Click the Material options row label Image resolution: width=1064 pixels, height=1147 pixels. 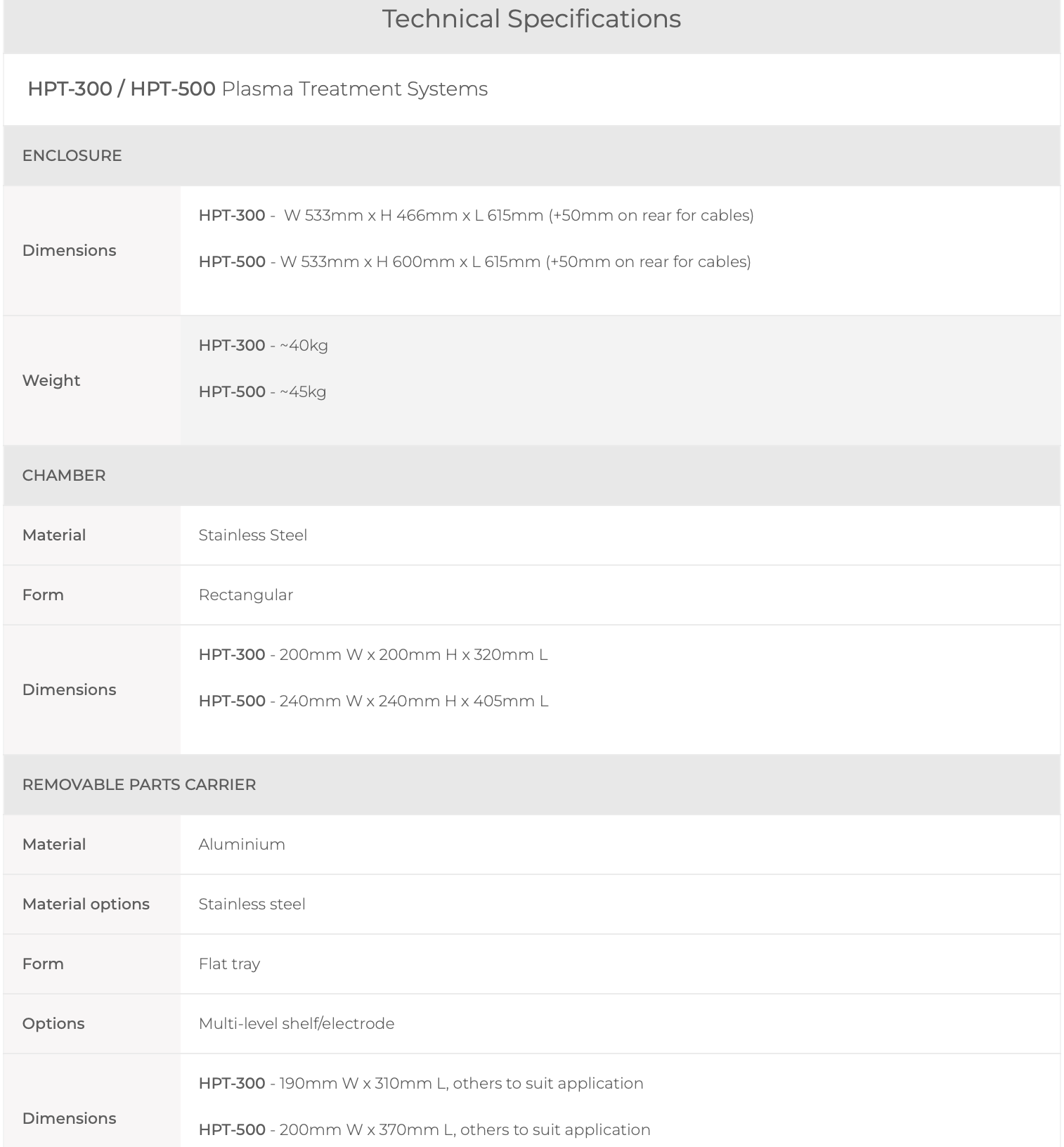(86, 904)
